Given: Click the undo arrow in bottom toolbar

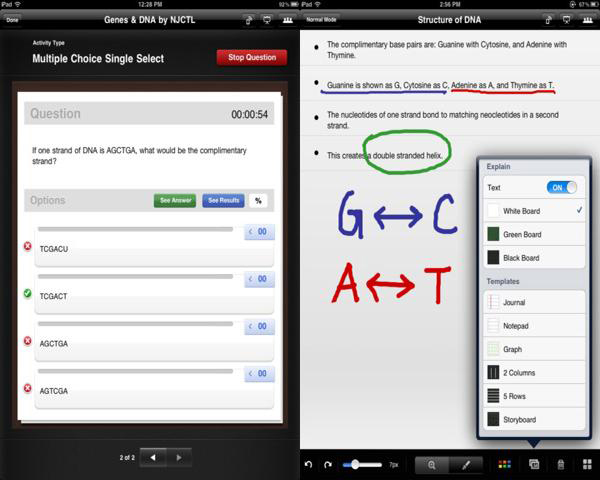Looking at the screenshot, I should [x=309, y=465].
